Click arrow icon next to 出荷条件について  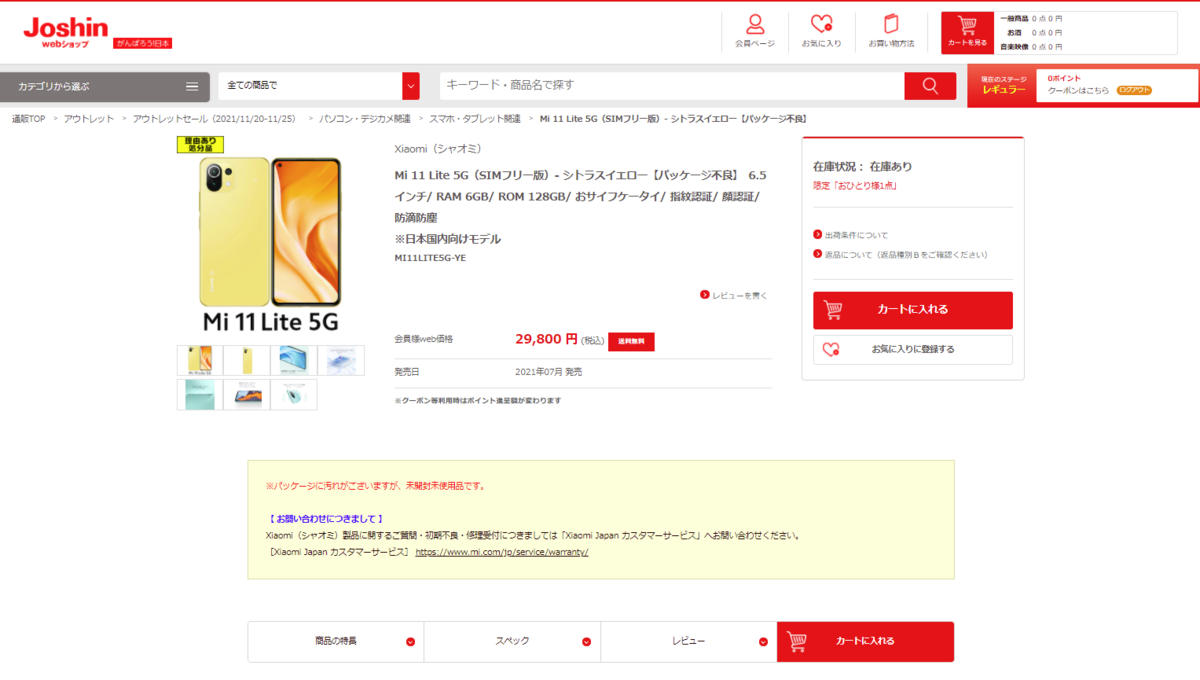pos(818,235)
